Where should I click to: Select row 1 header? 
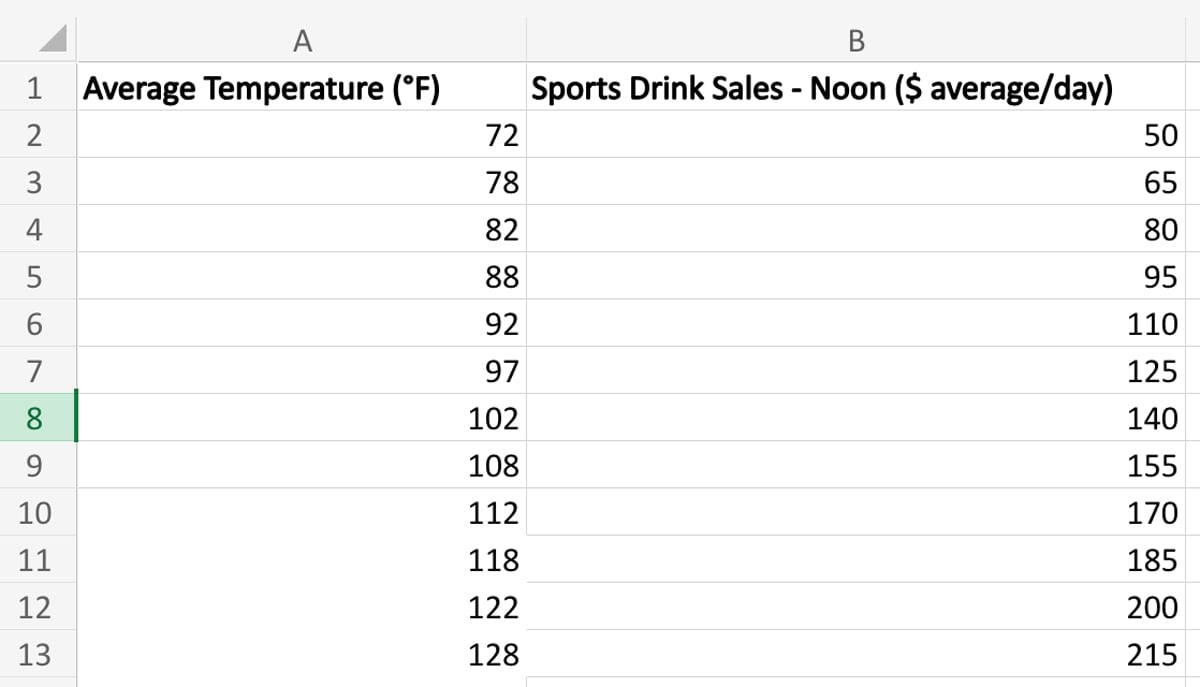pos(36,89)
